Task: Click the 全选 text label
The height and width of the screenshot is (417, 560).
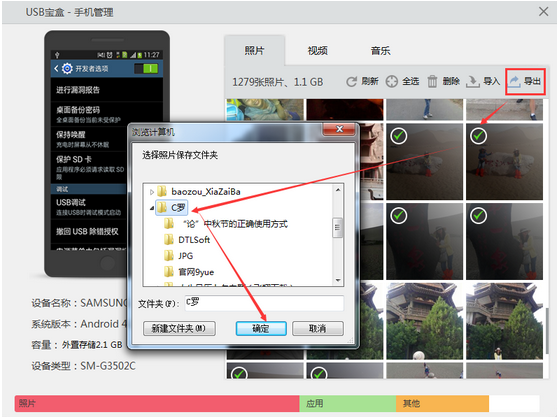Action: click(x=410, y=81)
